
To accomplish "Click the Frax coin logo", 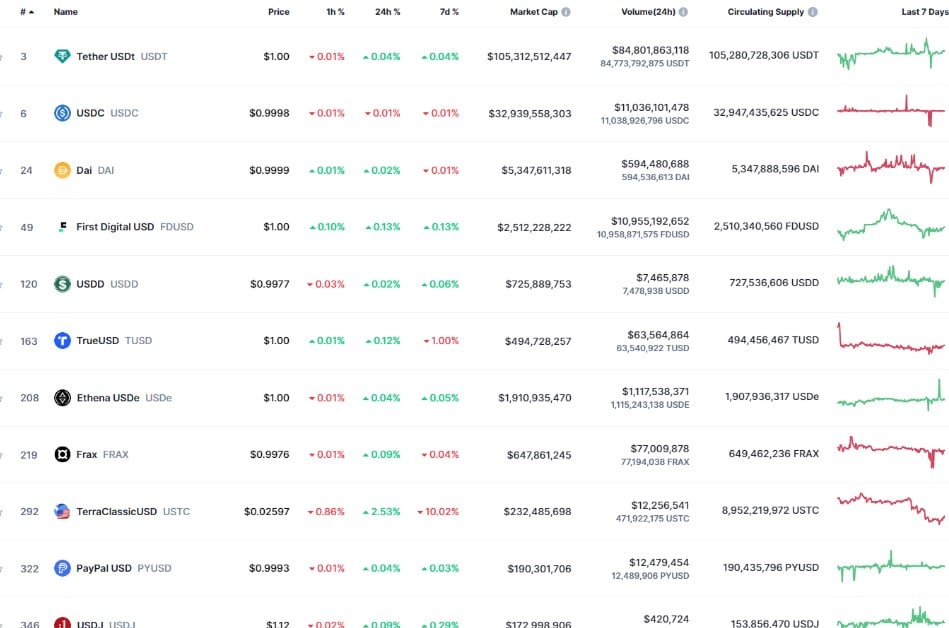I will tap(62, 455).
